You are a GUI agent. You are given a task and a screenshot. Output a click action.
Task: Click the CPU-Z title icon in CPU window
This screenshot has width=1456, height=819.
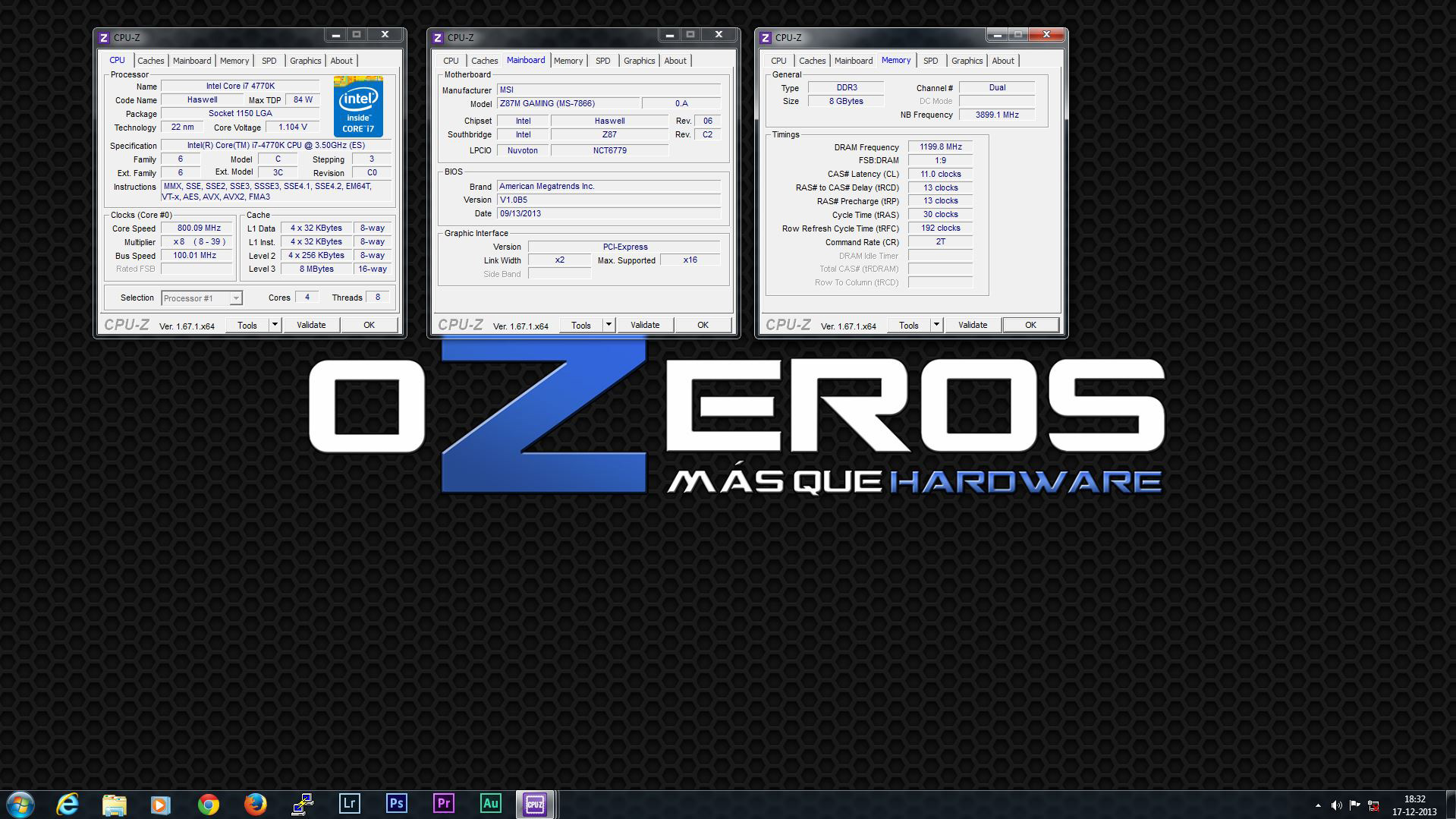point(105,37)
